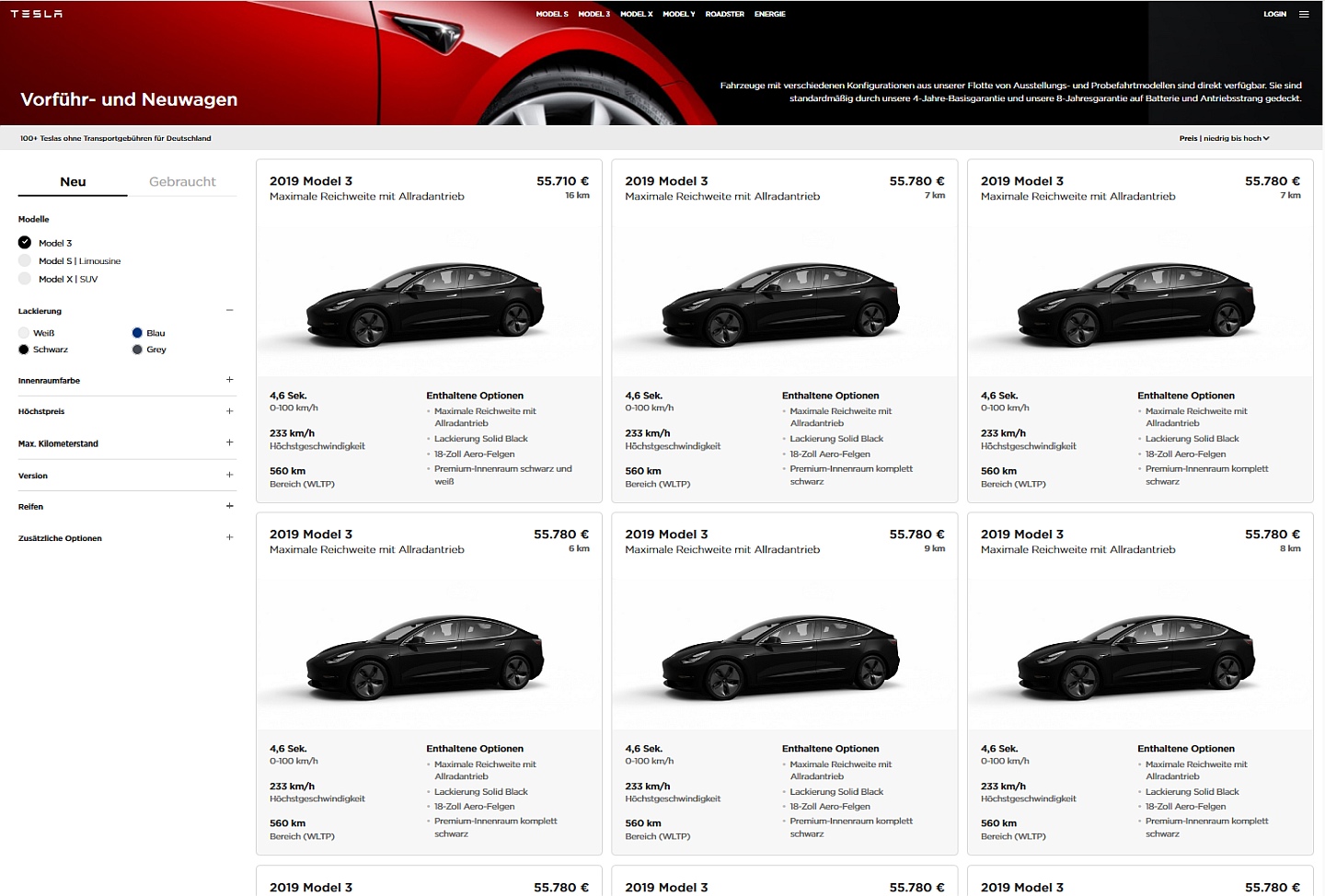Click Lackierung Solid Black in 16 km listing
This screenshot has width=1325, height=896.
pos(481,439)
